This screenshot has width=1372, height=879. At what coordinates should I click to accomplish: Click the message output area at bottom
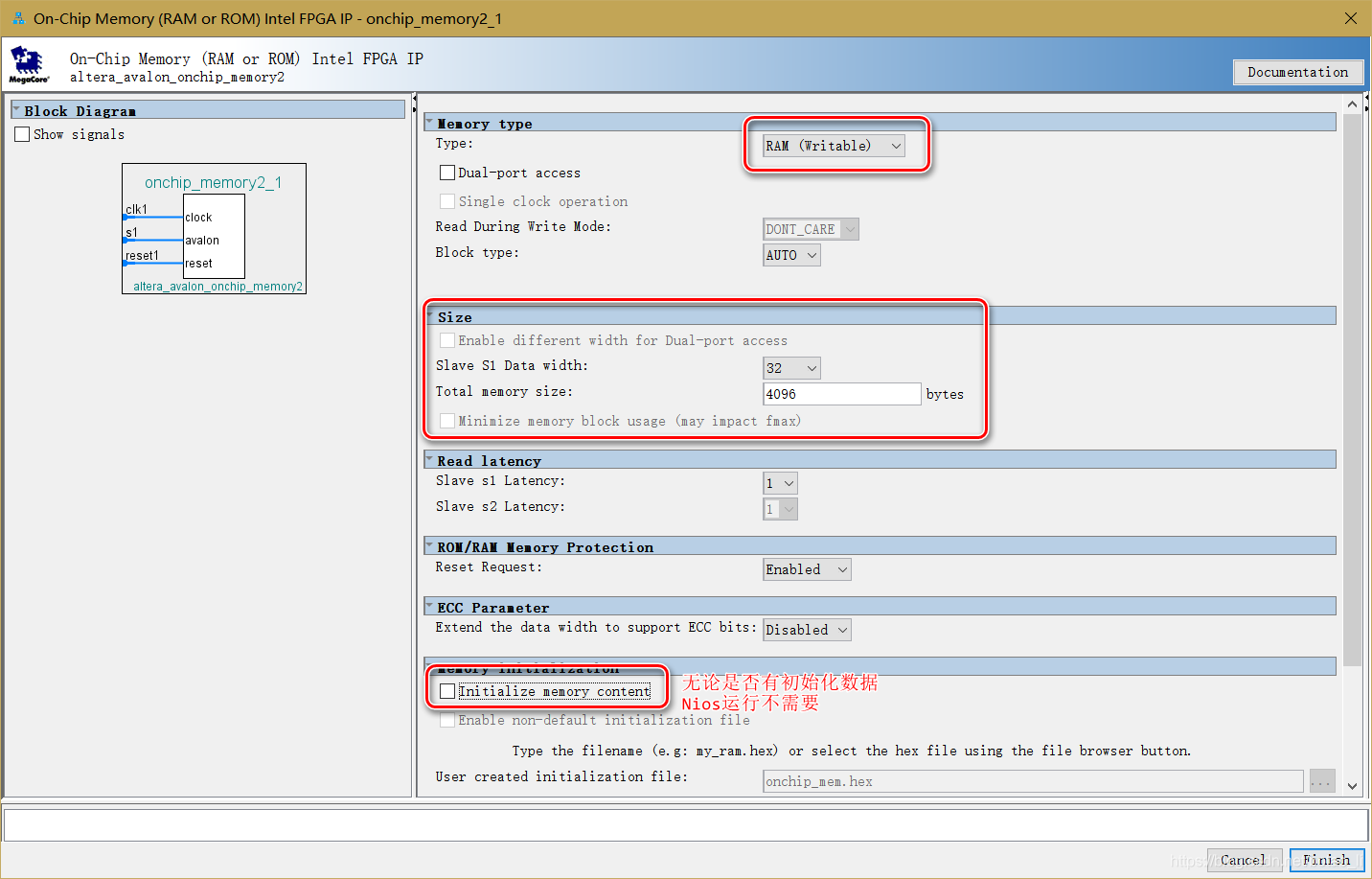pyautogui.click(x=685, y=825)
